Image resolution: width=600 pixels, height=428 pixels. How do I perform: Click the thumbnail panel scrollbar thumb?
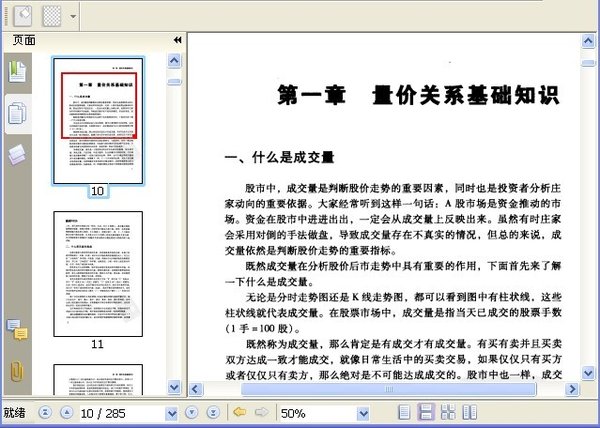(x=174, y=81)
